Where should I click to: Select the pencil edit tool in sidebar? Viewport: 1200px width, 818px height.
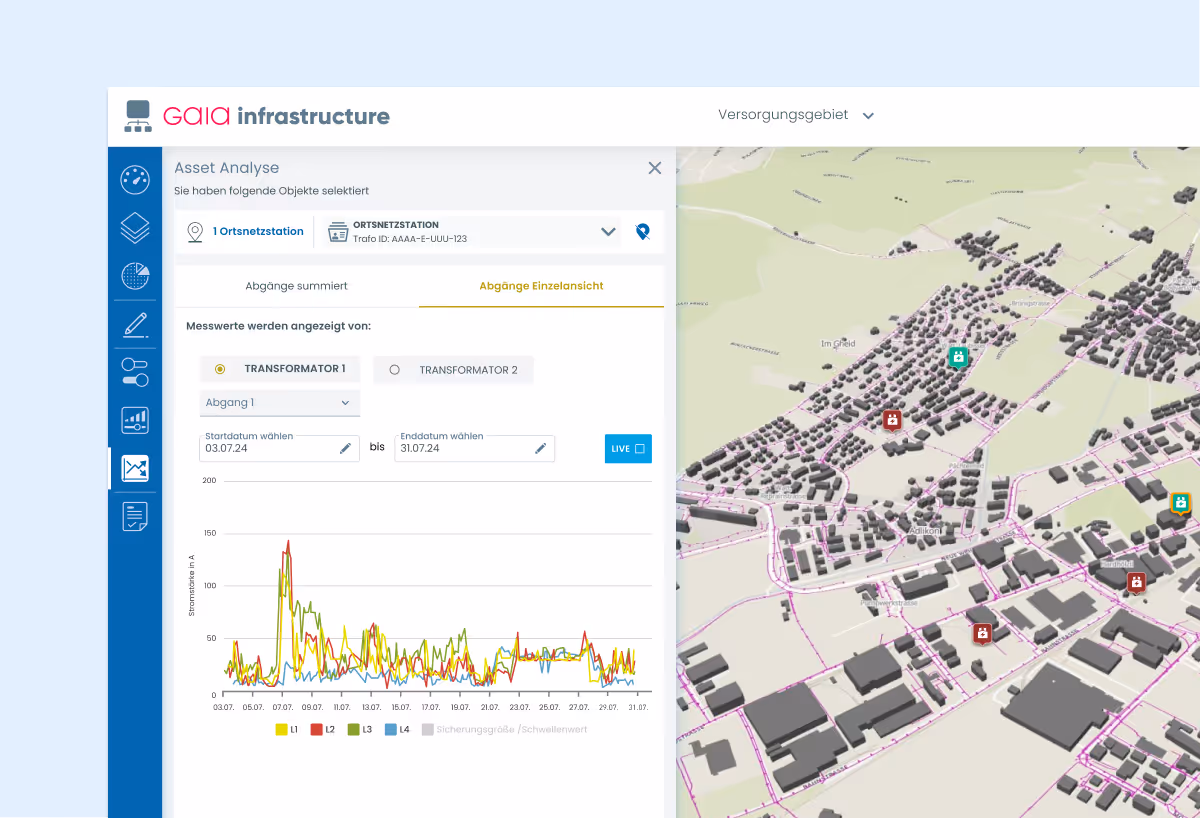(x=135, y=324)
